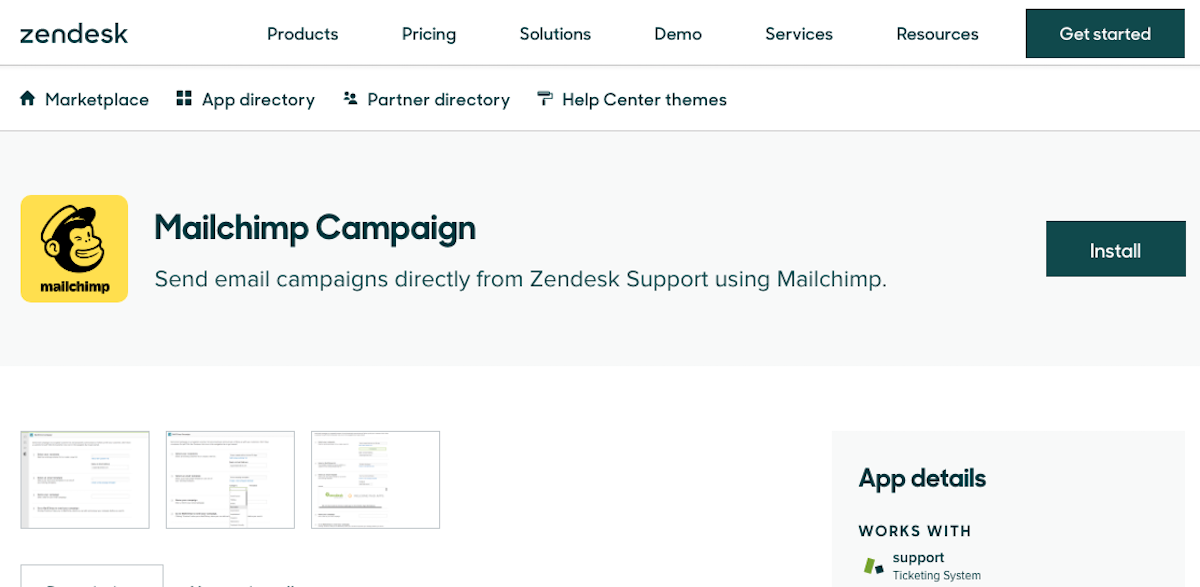Click the App directory grid icon
Viewport: 1200px width, 587px height.
click(184, 98)
